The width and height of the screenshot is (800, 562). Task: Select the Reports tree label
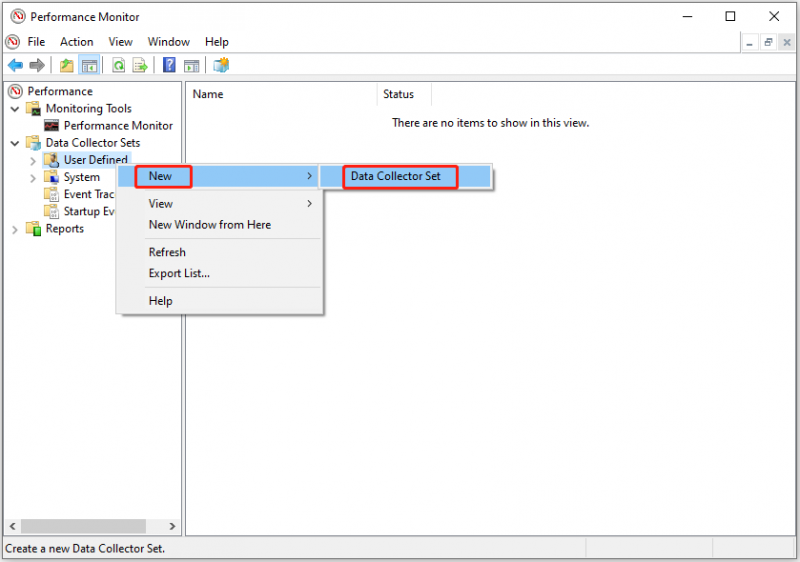(x=65, y=228)
